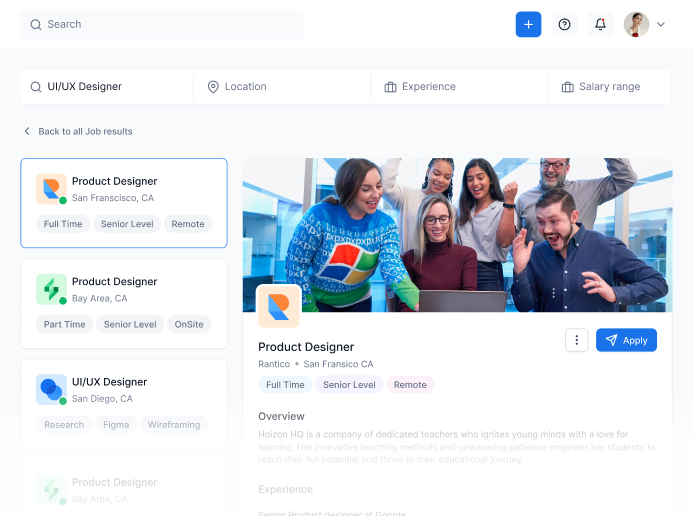Open the Location filter
This screenshot has height=516, width=693.
pos(282,87)
